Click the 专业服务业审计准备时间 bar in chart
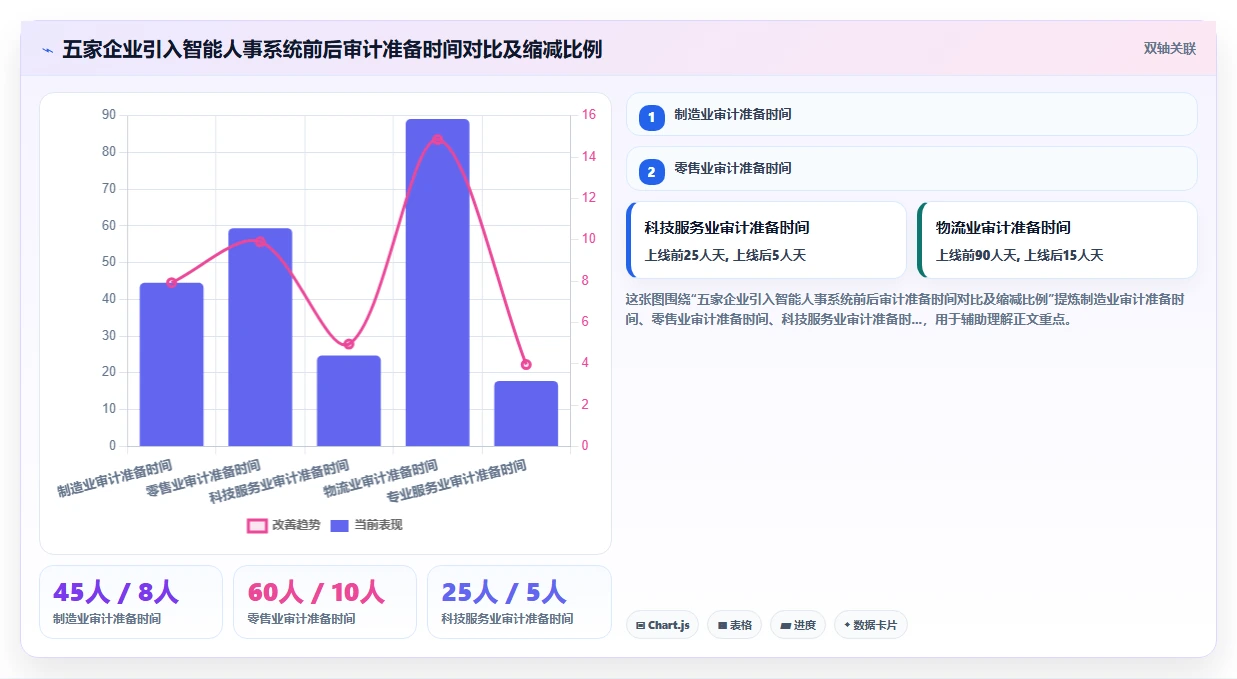Image resolution: width=1237 pixels, height=679 pixels. tap(526, 414)
